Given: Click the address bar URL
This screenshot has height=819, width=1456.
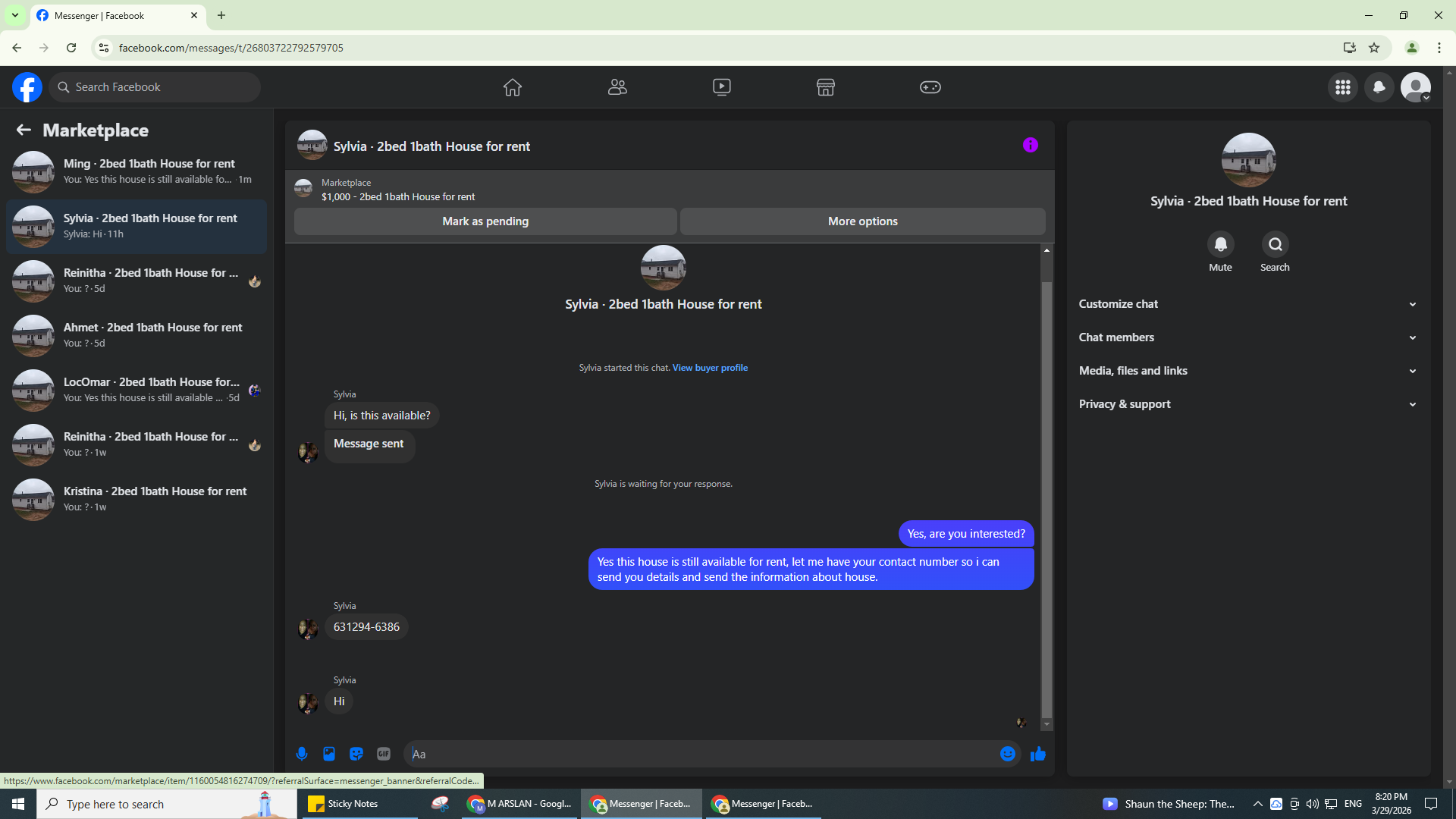Looking at the screenshot, I should [x=231, y=48].
